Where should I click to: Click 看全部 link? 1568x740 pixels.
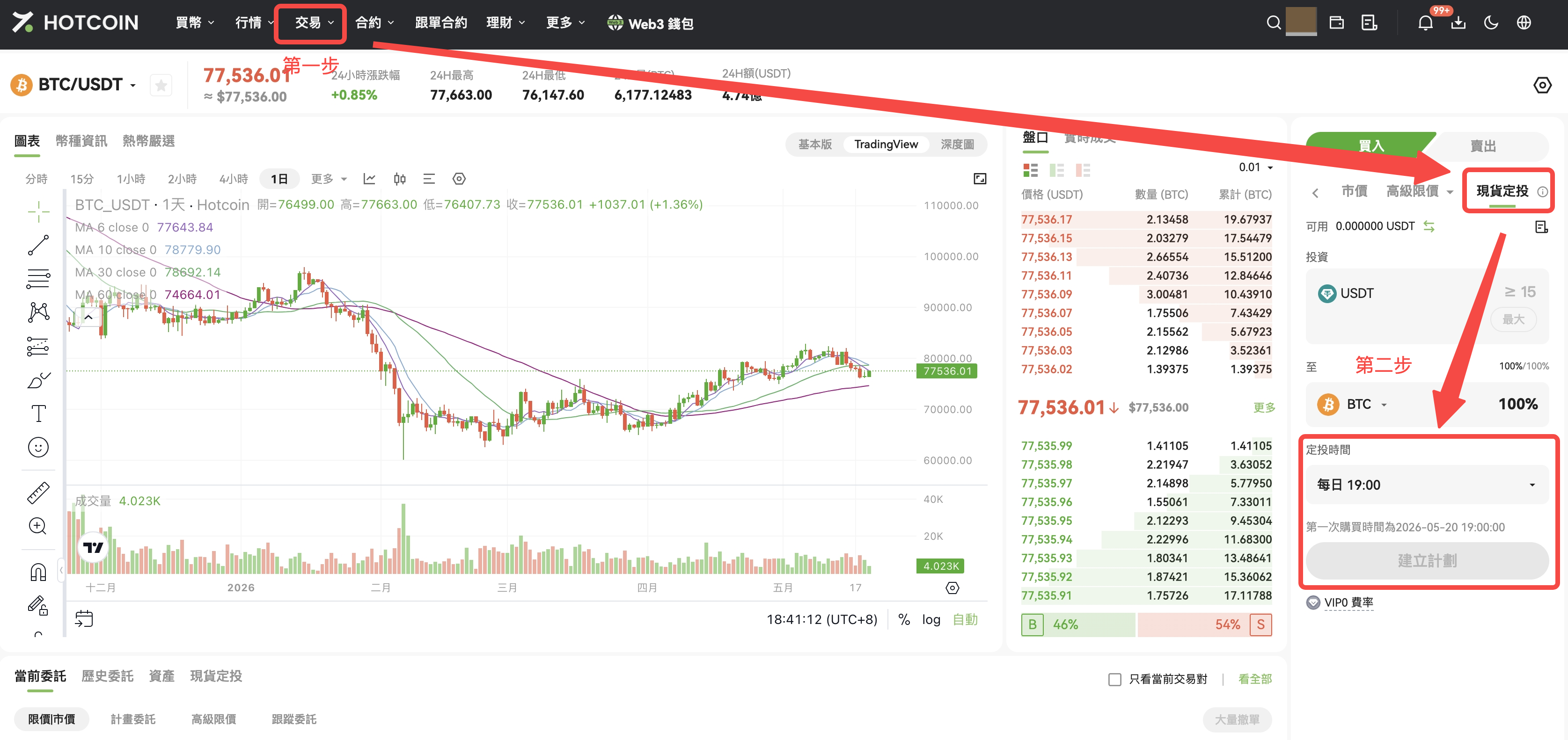(x=1254, y=679)
